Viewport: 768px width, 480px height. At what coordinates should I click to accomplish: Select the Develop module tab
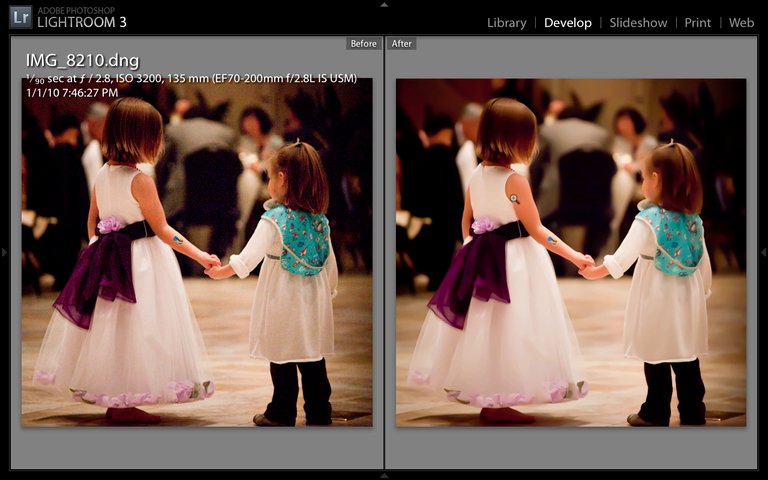pos(568,23)
